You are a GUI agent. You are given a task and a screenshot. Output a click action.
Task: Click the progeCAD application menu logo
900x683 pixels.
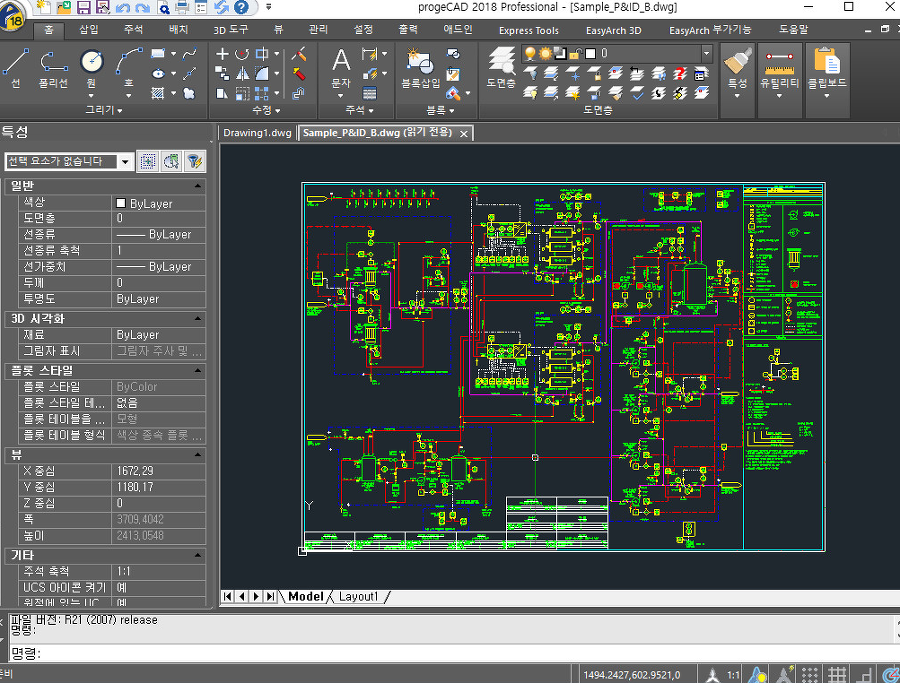tap(13, 16)
